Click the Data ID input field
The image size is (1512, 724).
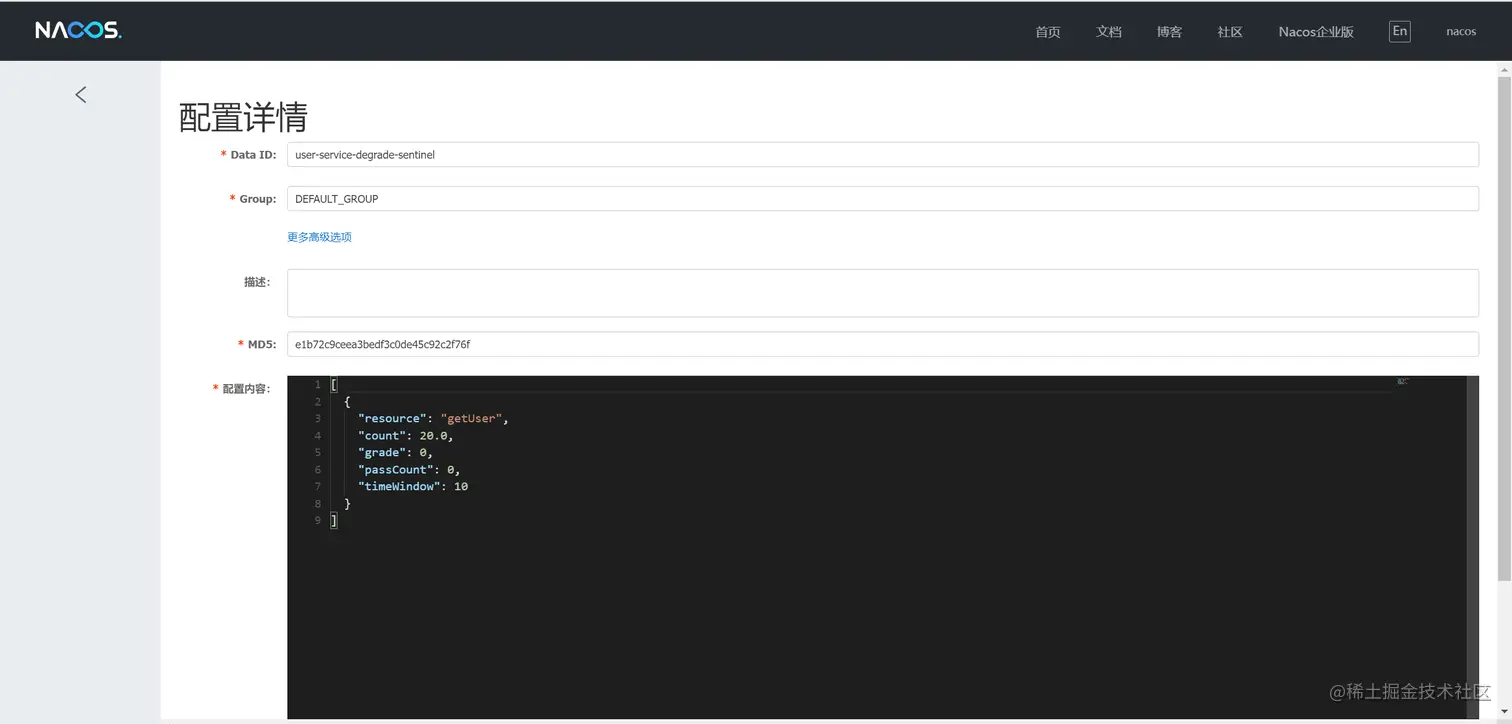coord(882,155)
